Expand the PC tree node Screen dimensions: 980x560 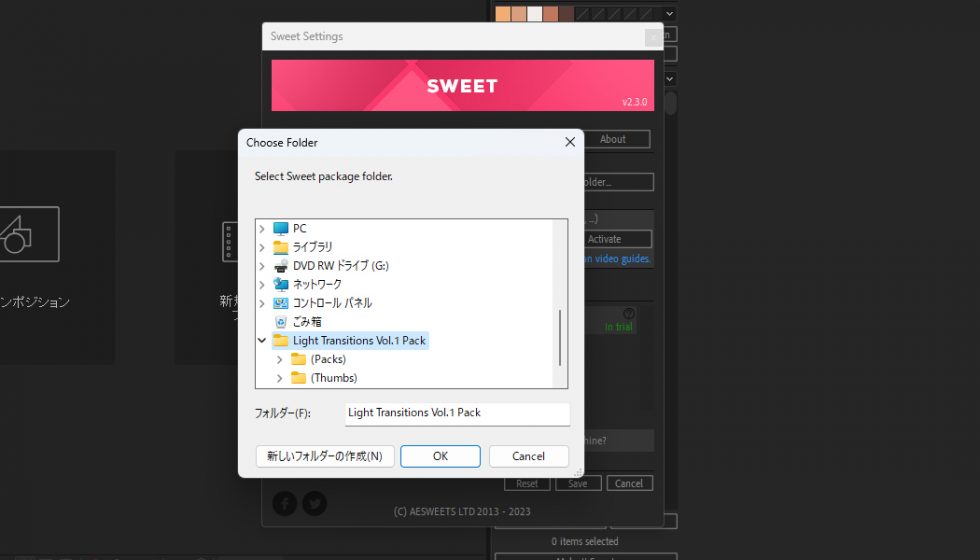tap(262, 229)
